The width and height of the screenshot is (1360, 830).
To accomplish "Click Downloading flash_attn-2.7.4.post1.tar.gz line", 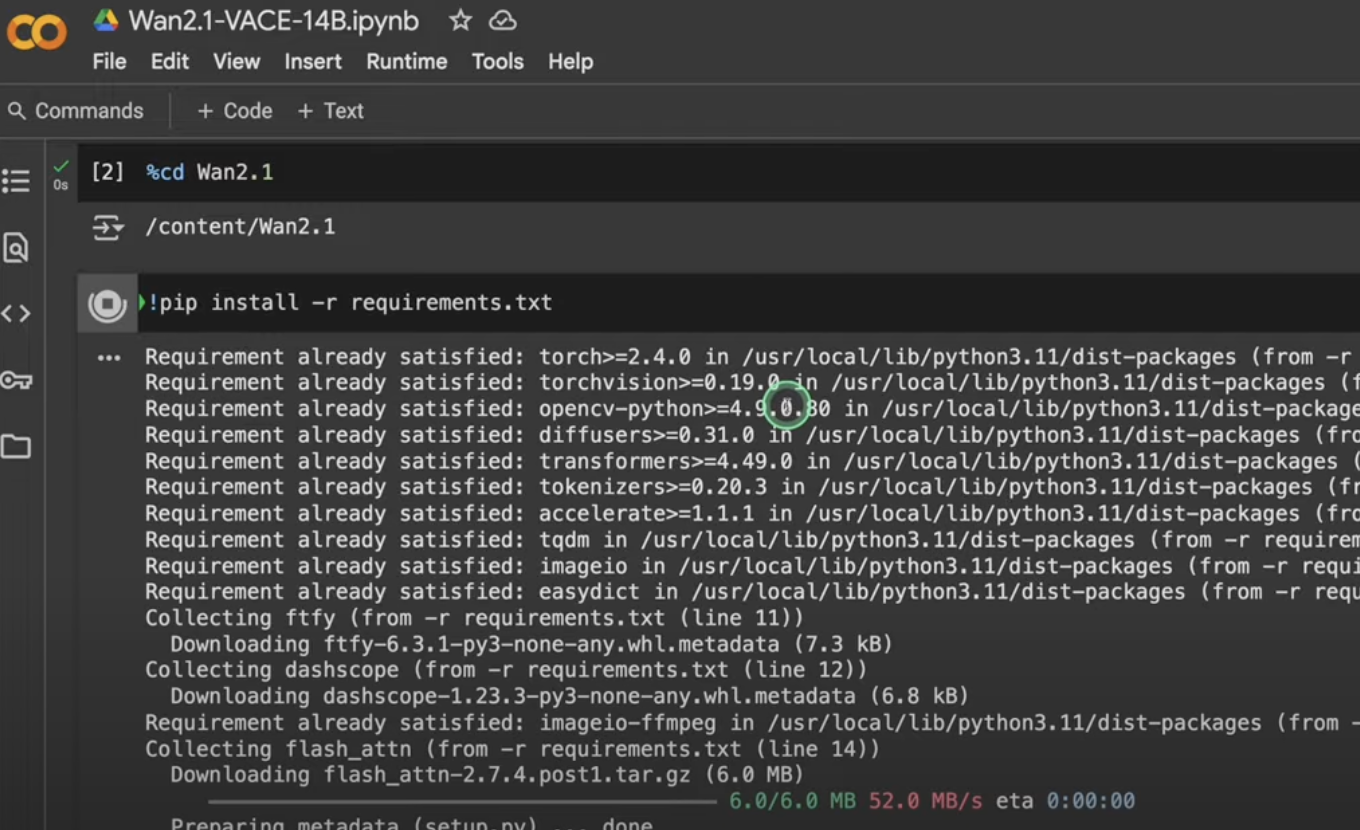I will (x=487, y=774).
